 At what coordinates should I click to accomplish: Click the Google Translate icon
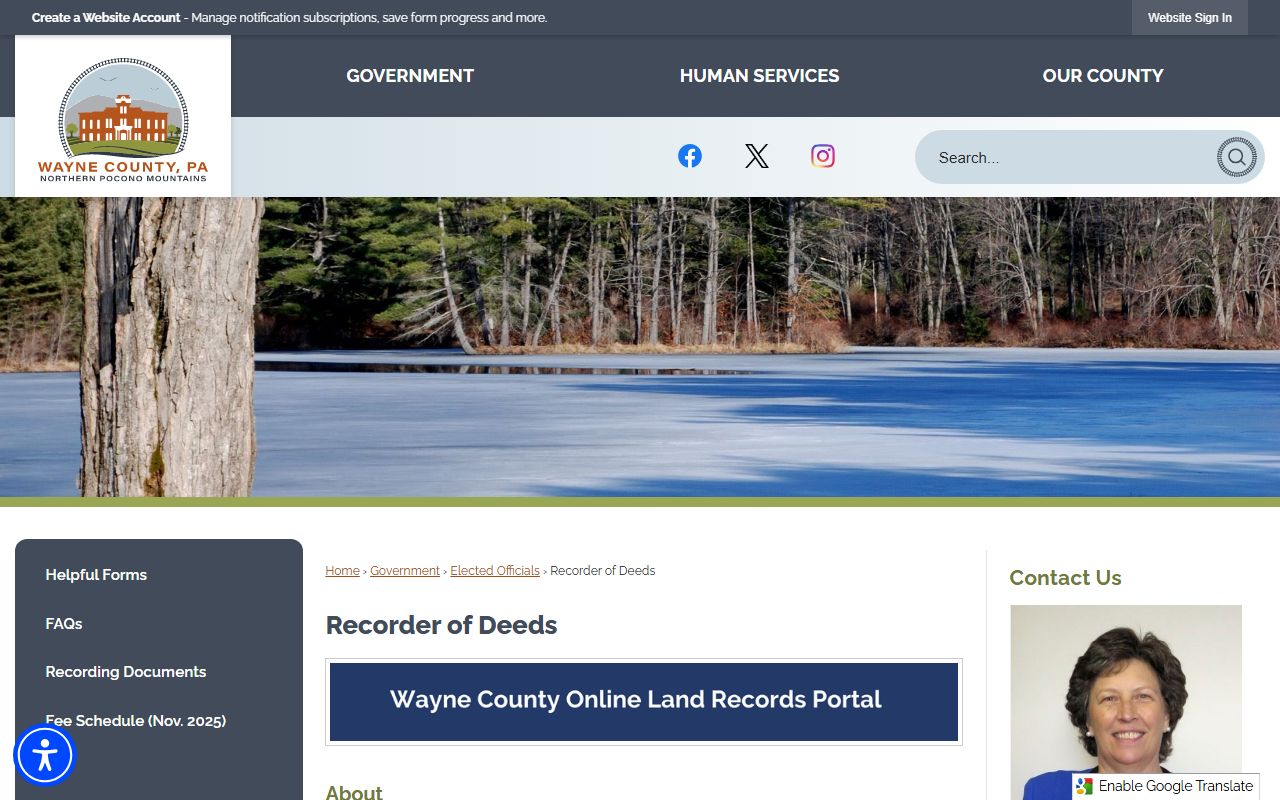1085,786
